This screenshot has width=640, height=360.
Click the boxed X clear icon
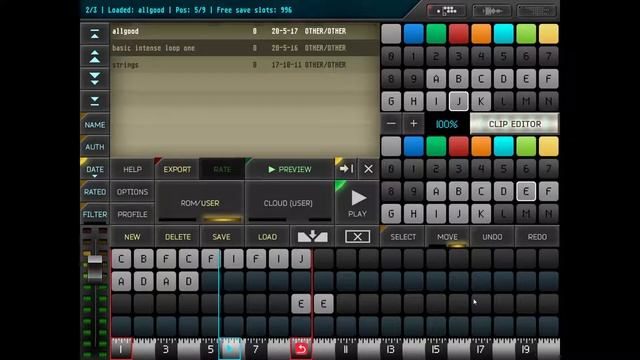[x=357, y=237]
